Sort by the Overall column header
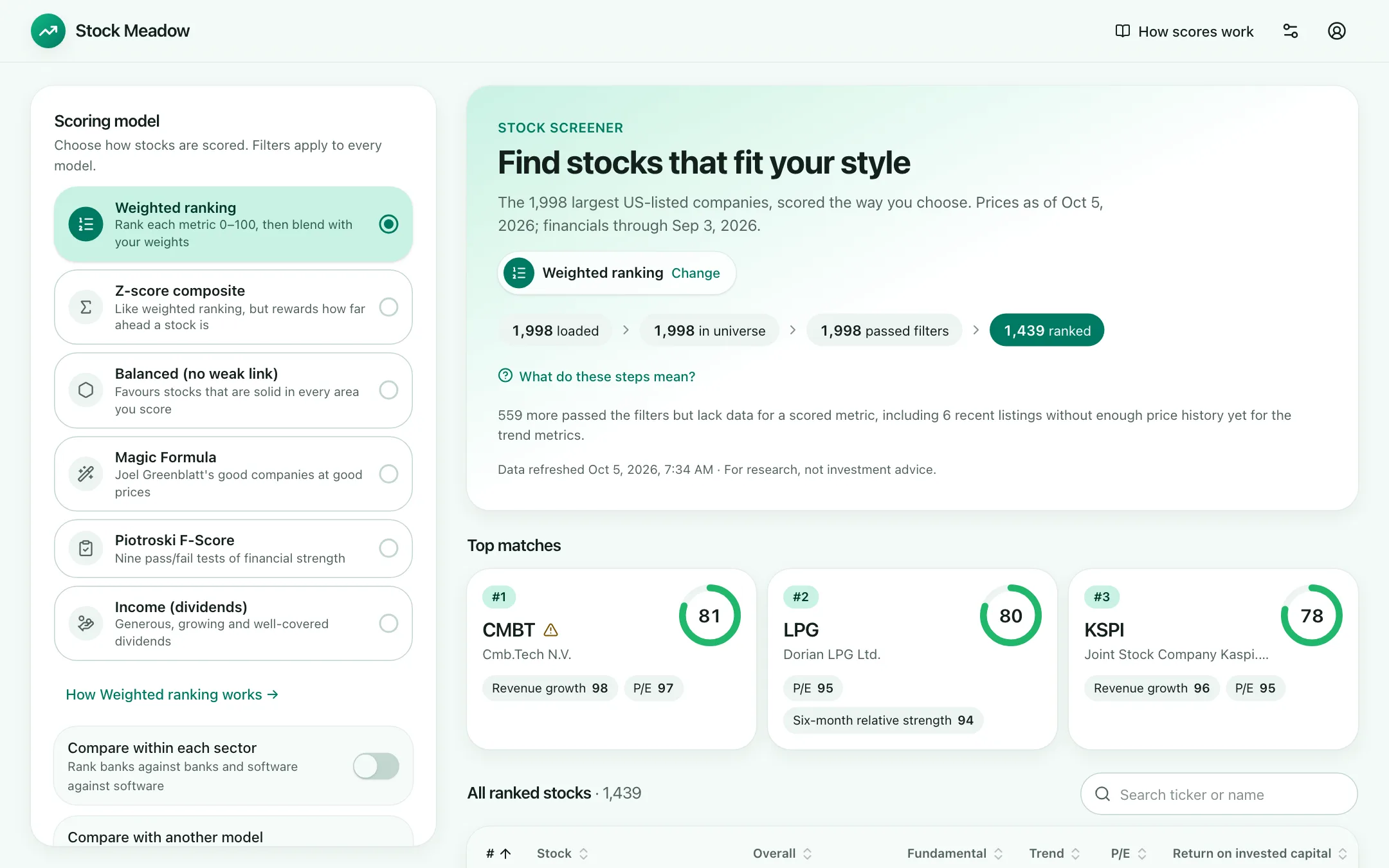The width and height of the screenshot is (1389, 868). click(x=783, y=854)
